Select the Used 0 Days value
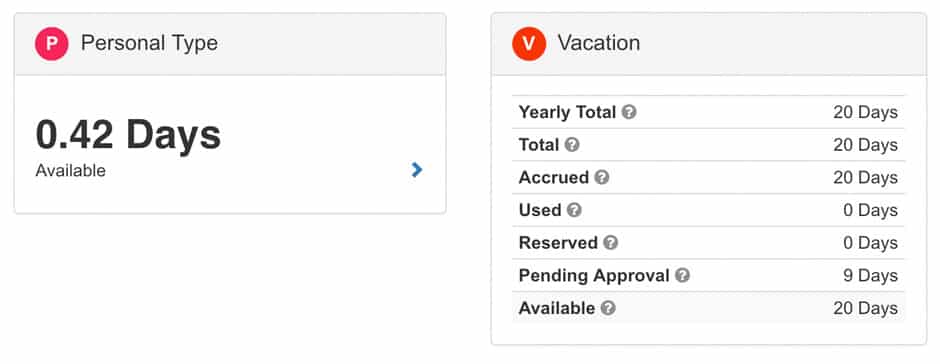The width and height of the screenshot is (940, 364). (x=870, y=210)
